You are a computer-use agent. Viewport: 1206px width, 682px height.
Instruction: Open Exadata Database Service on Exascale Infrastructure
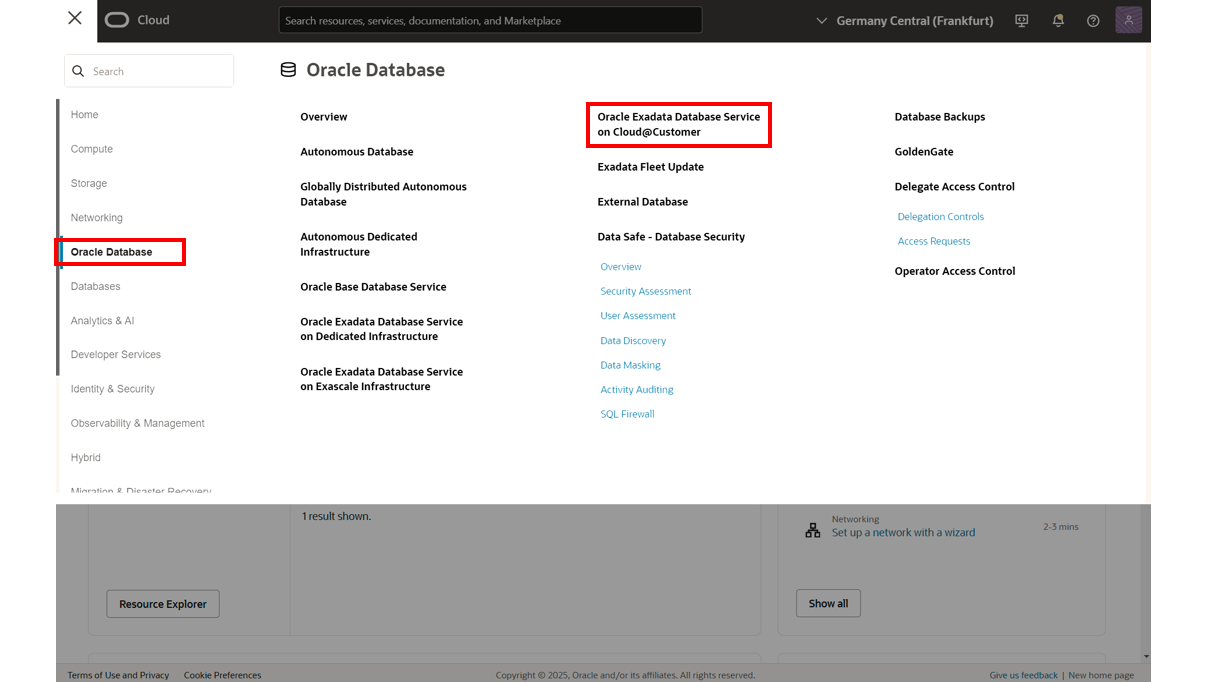(x=381, y=379)
